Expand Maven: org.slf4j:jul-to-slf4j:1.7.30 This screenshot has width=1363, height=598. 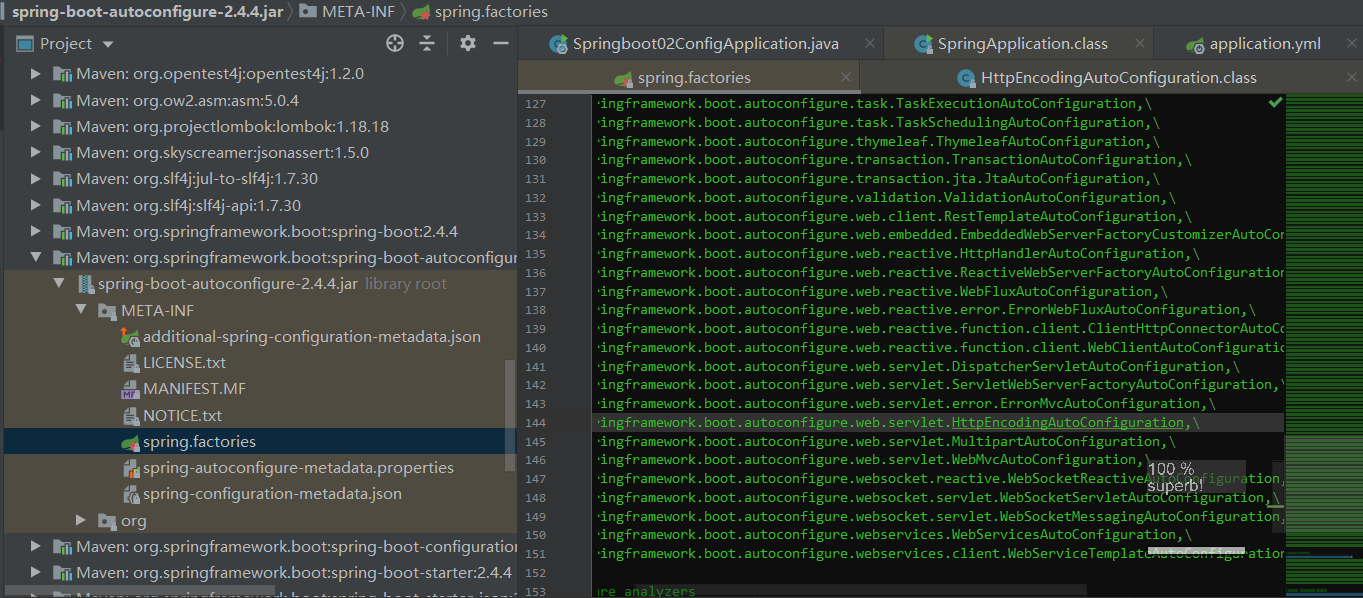pyautogui.click(x=37, y=179)
